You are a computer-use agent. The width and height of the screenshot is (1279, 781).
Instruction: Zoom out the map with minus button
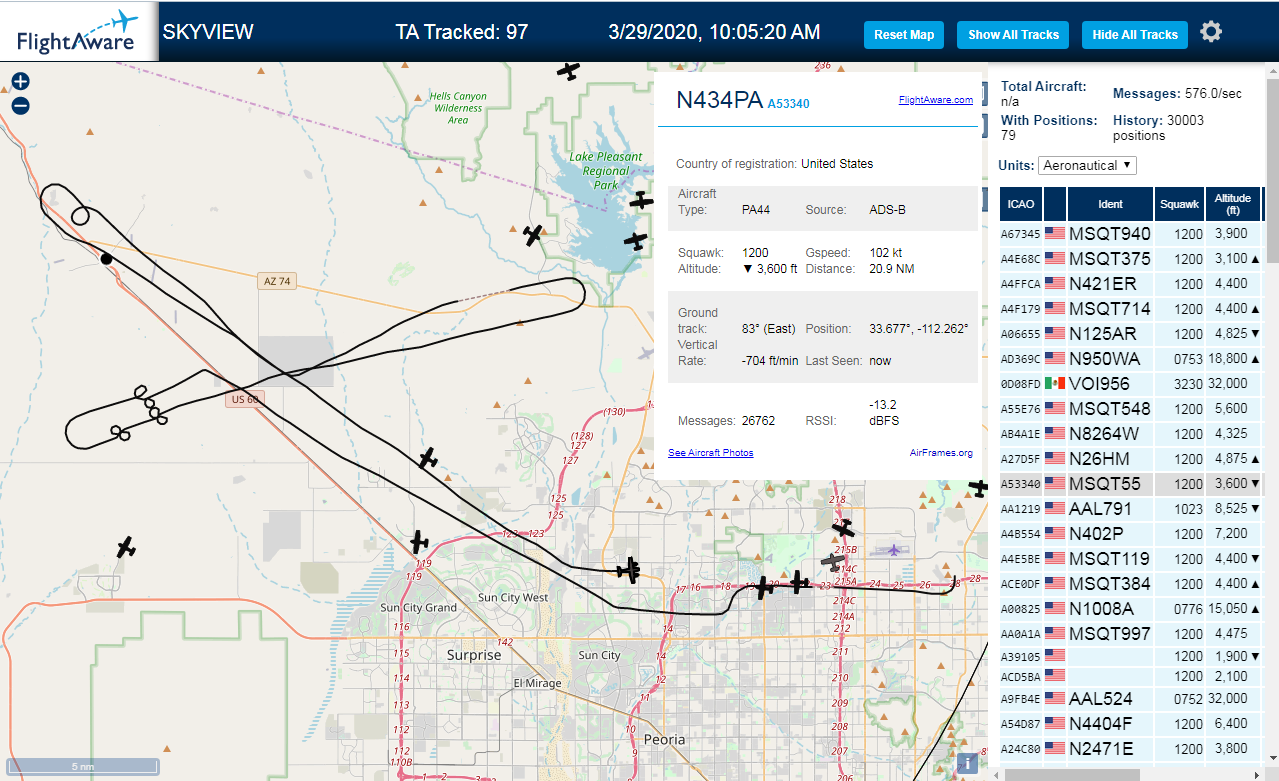pos(20,105)
